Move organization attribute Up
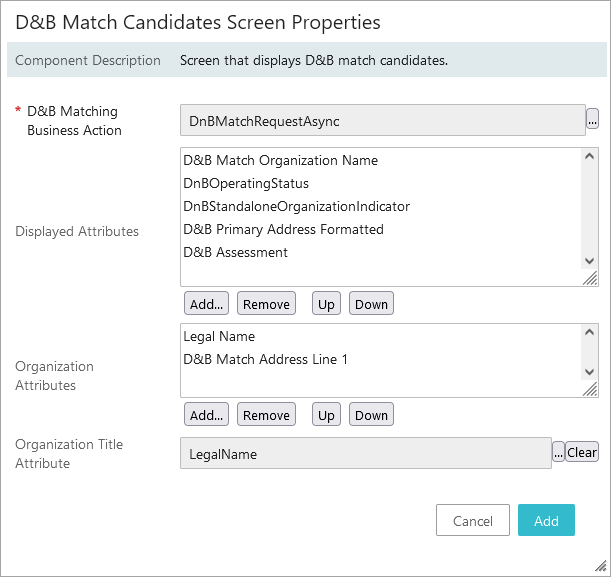This screenshot has width=611, height=577. (x=326, y=415)
